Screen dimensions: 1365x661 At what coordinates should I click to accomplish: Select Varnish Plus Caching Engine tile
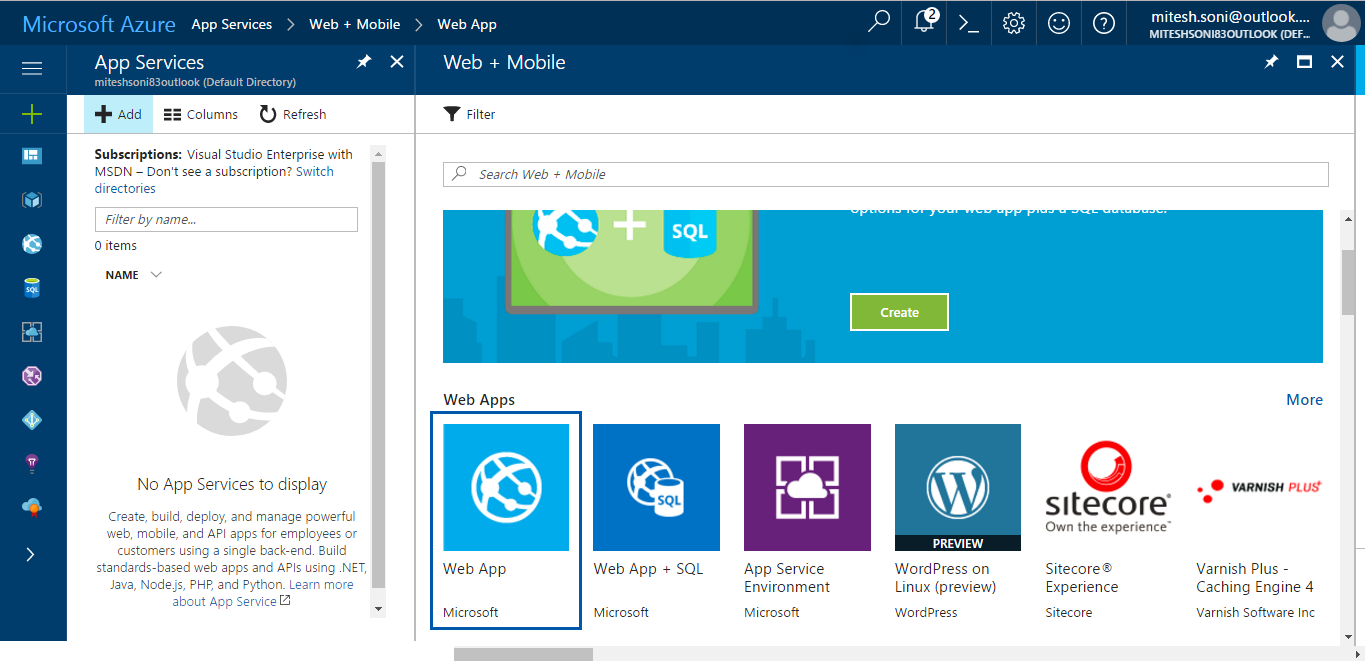pos(1259,520)
